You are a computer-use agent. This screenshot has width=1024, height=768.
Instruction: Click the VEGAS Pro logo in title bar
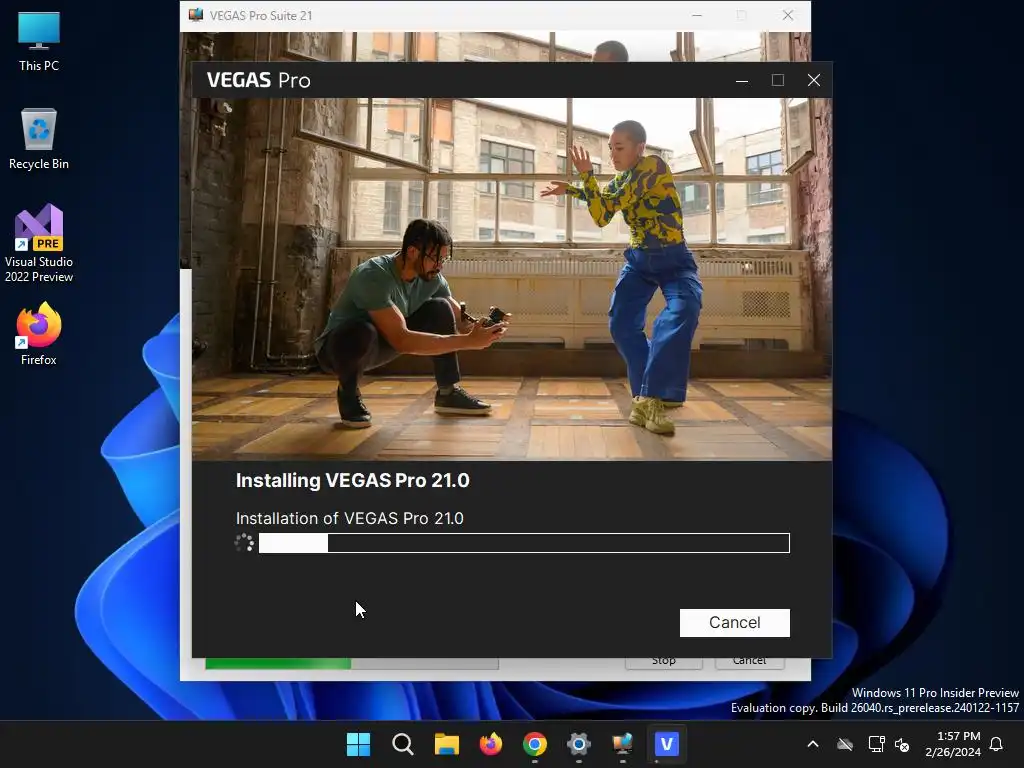259,80
